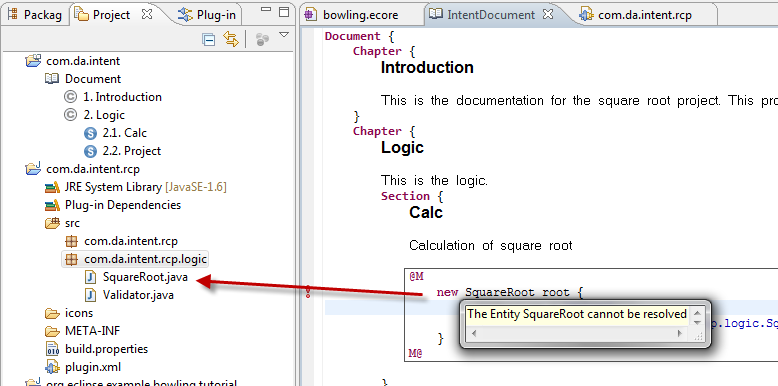Toggle Link with Editor icon

[231, 39]
